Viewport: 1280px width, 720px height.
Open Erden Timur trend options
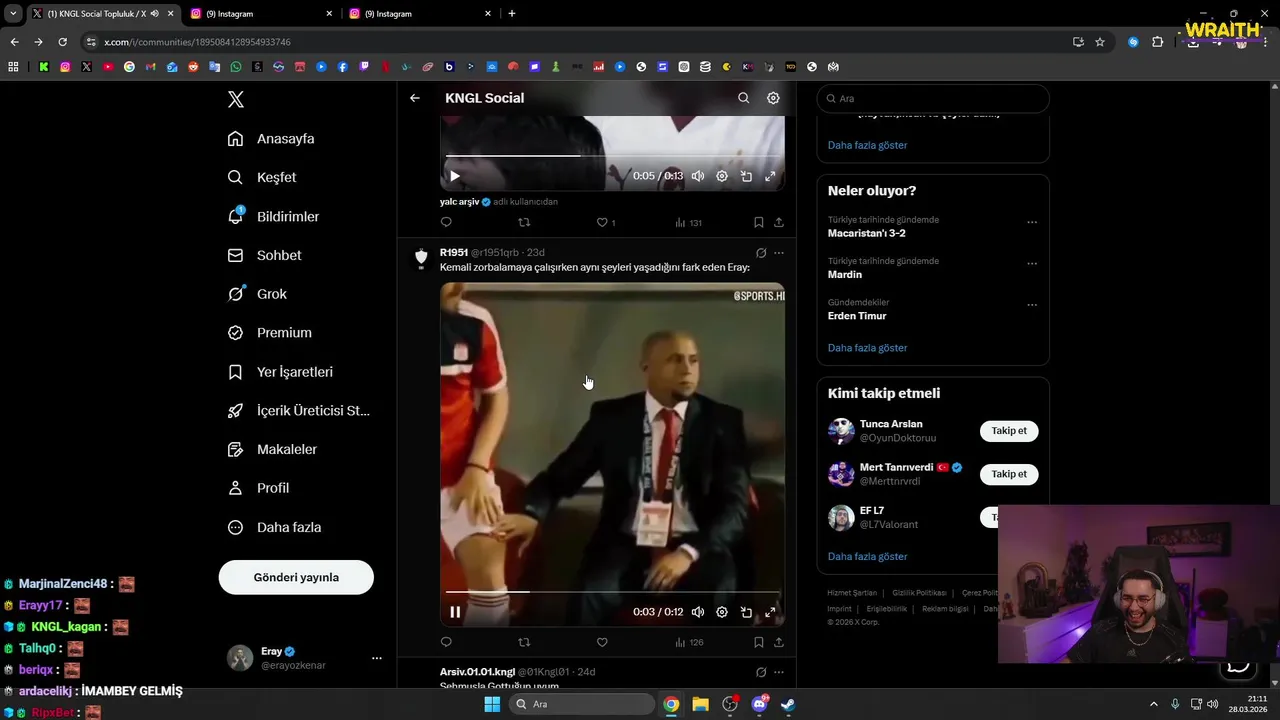coord(1032,305)
